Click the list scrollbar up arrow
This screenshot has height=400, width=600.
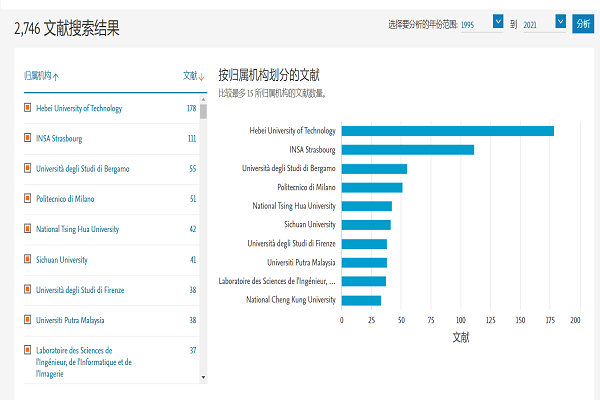pyautogui.click(x=203, y=100)
